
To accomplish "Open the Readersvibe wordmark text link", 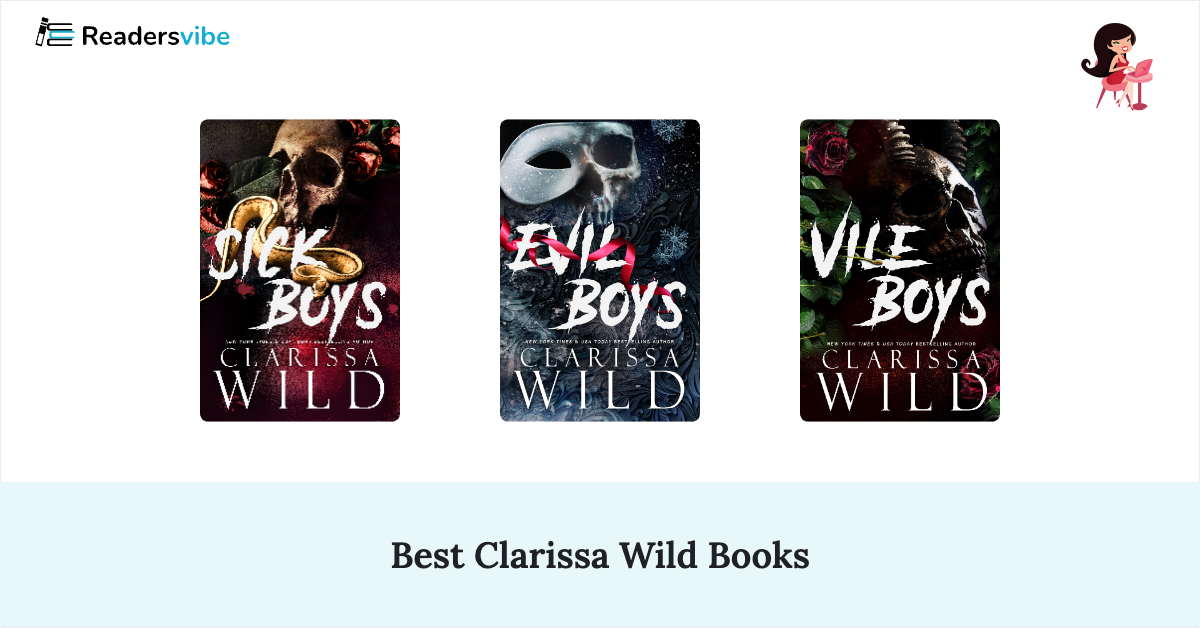I will click(155, 37).
